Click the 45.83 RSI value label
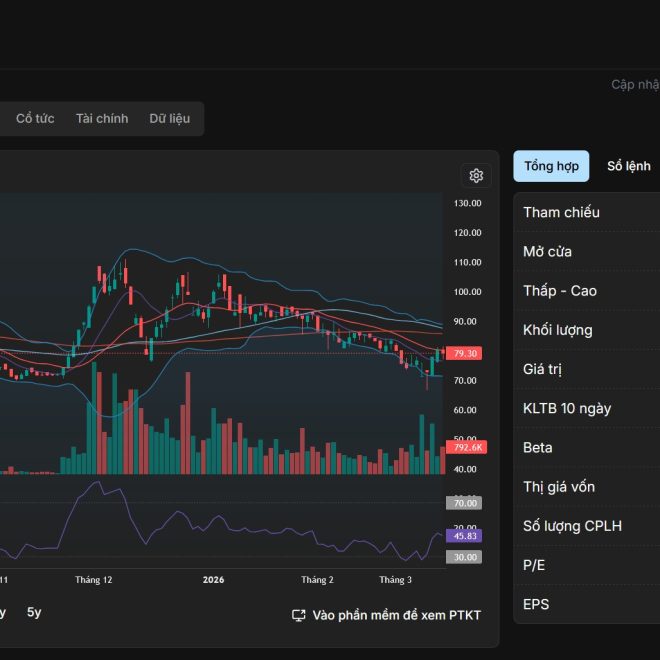The image size is (660, 660). coord(464,536)
